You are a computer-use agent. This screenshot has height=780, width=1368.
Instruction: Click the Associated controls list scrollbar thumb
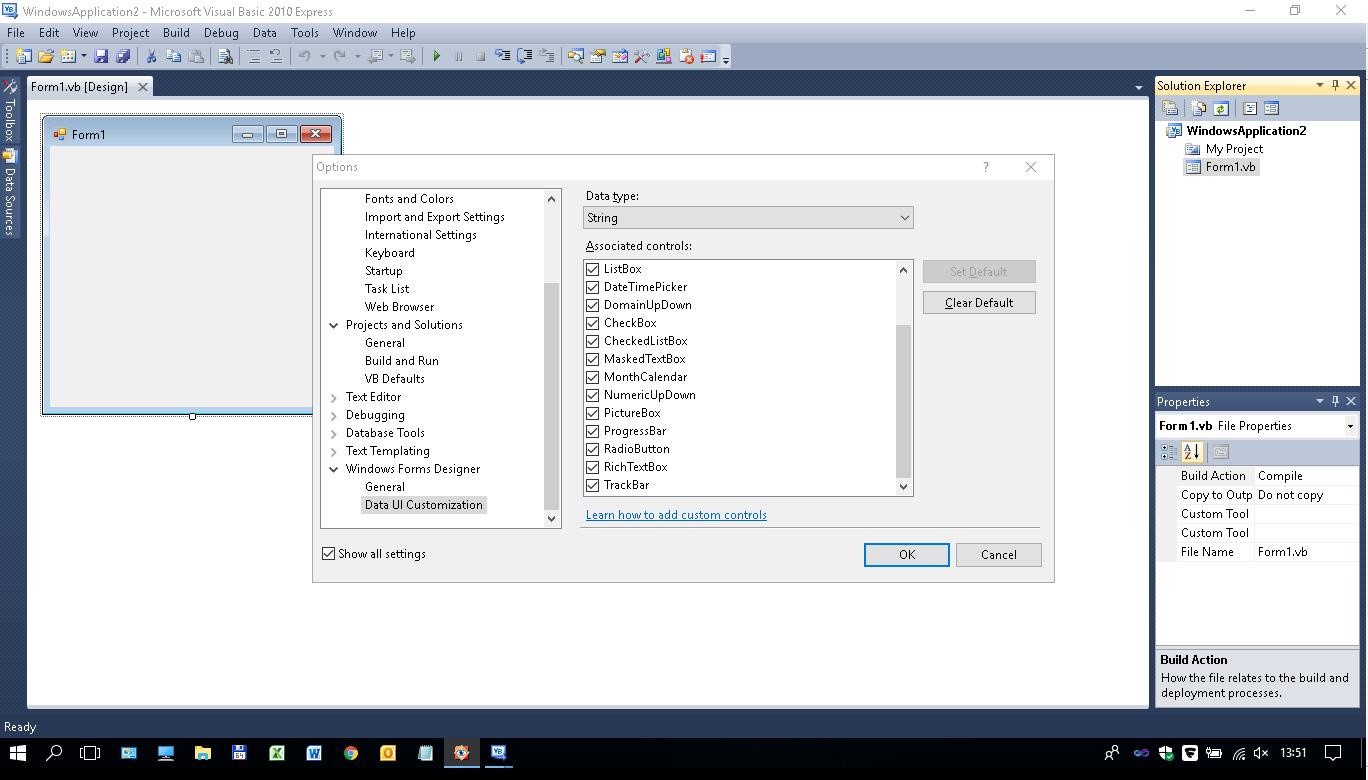coord(903,400)
